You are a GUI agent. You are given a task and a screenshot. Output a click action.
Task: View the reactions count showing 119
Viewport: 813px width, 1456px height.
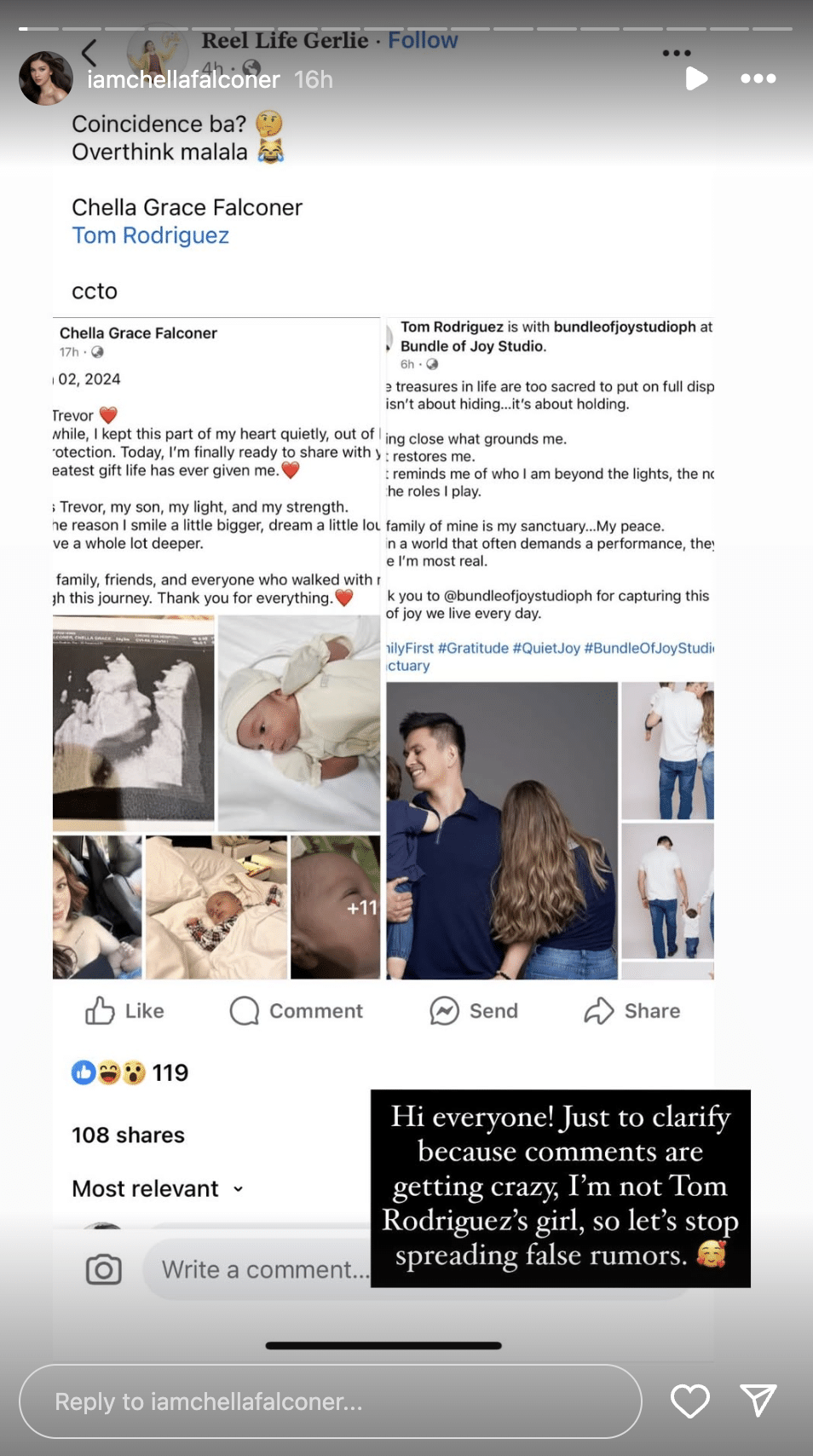[130, 1072]
